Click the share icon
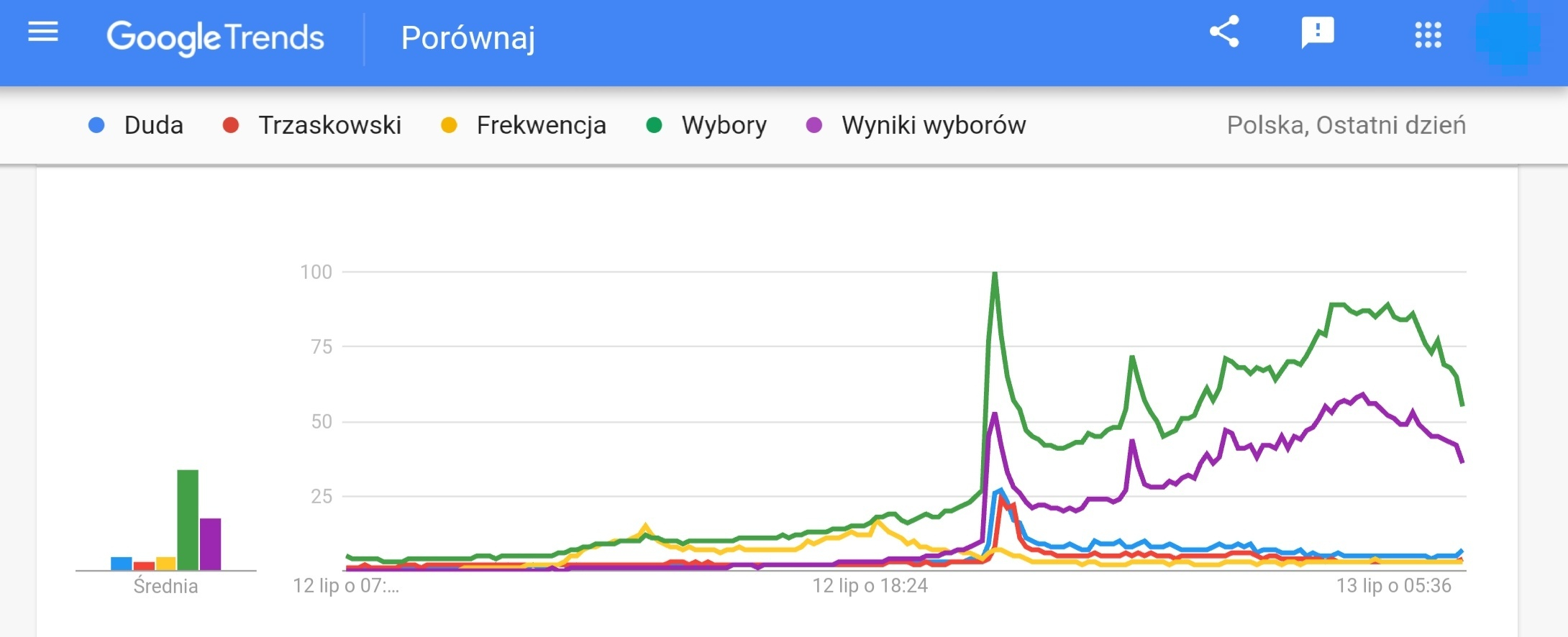This screenshot has width=1568, height=637. [x=1224, y=32]
